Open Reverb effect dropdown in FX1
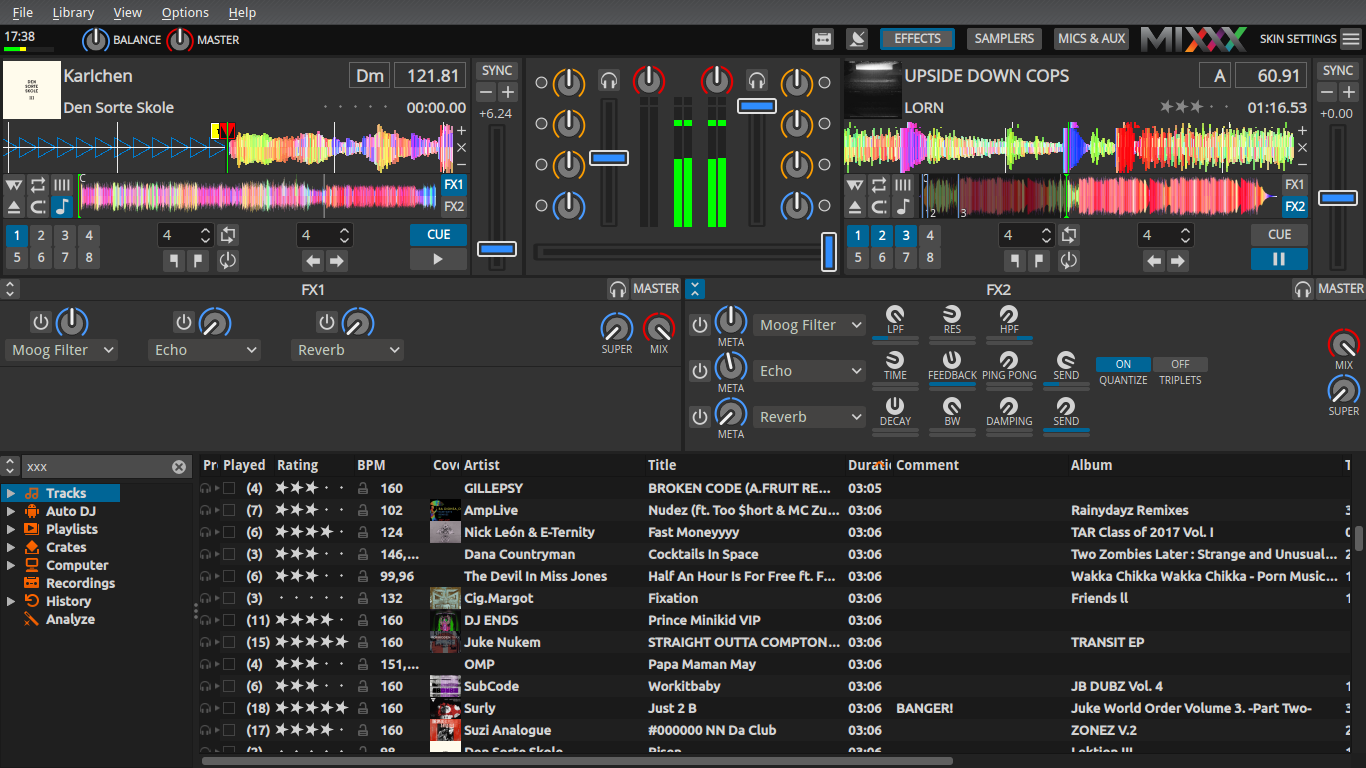The width and height of the screenshot is (1366, 768). [x=347, y=350]
